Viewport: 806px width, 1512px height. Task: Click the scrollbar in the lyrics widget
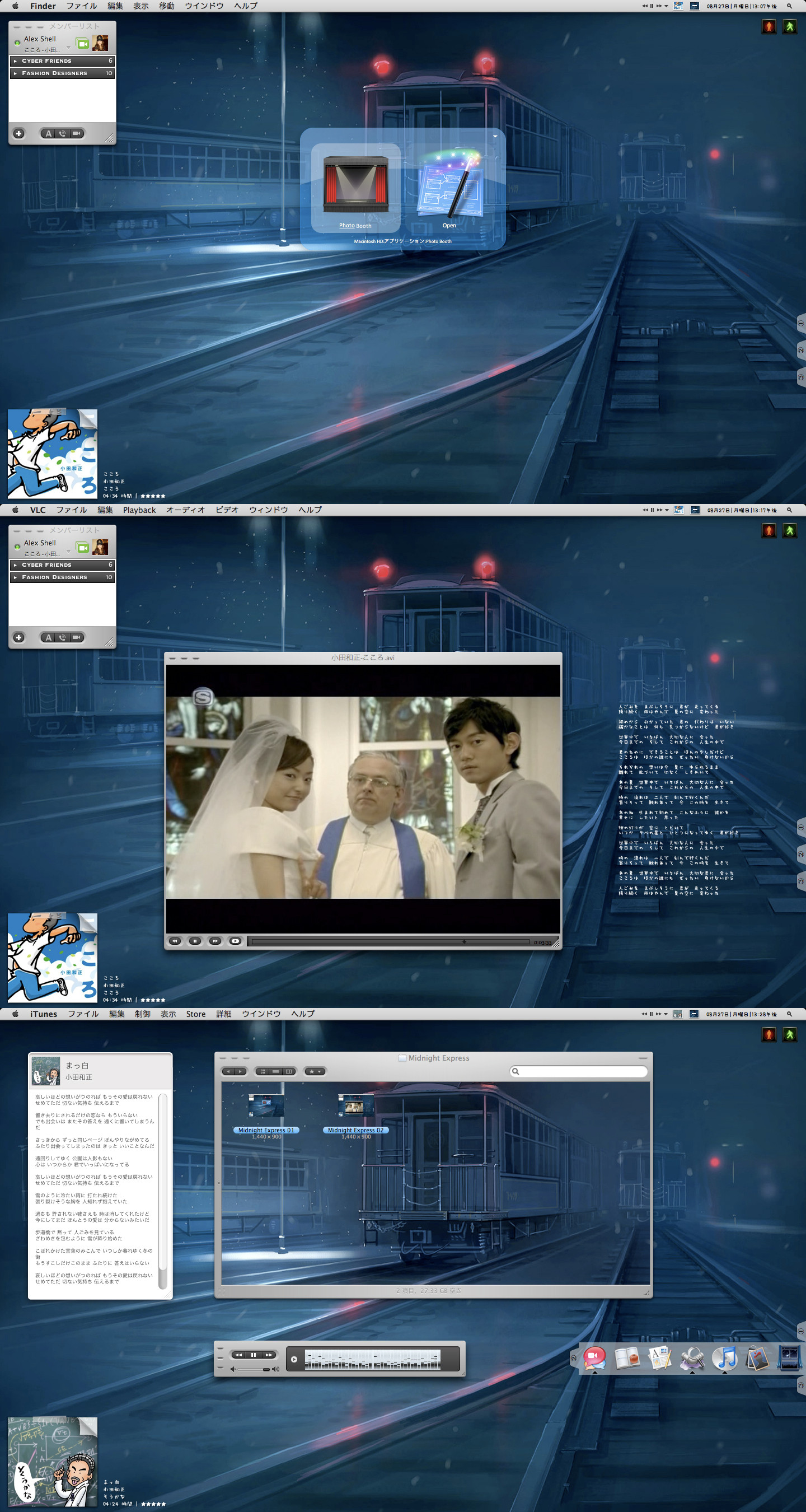tap(163, 1191)
